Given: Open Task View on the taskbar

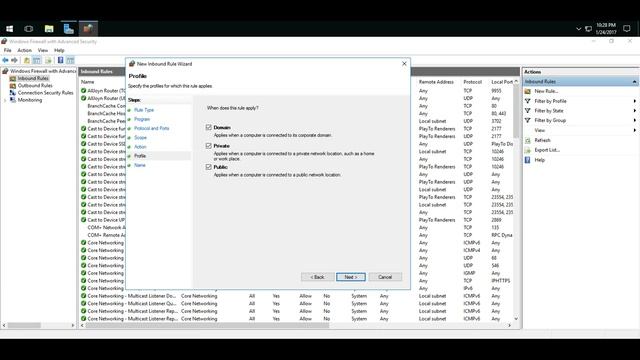Looking at the screenshot, I should tap(29, 29).
